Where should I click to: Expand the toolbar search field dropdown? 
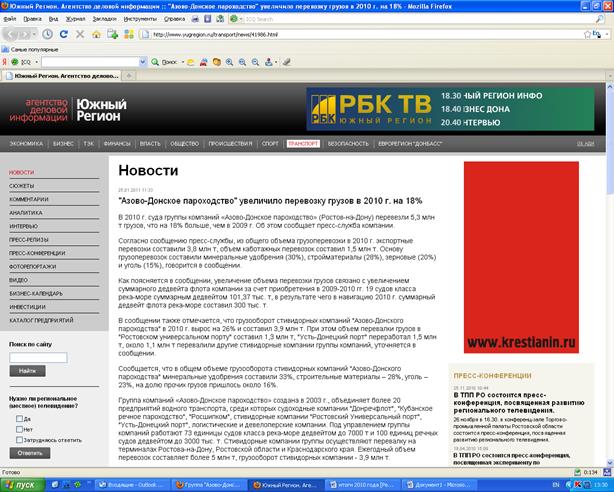[143, 62]
